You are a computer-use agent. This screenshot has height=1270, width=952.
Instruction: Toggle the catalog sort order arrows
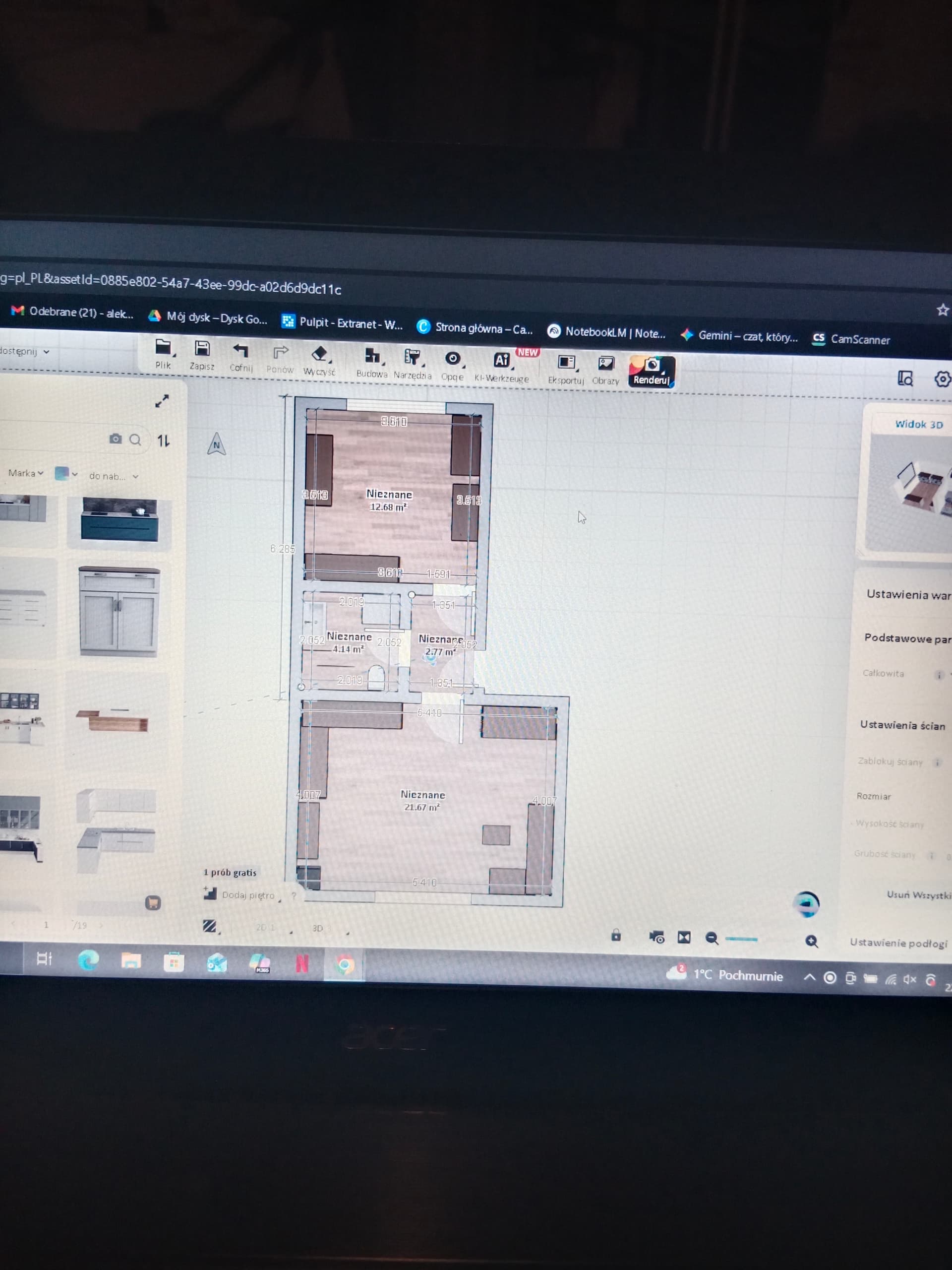point(164,441)
